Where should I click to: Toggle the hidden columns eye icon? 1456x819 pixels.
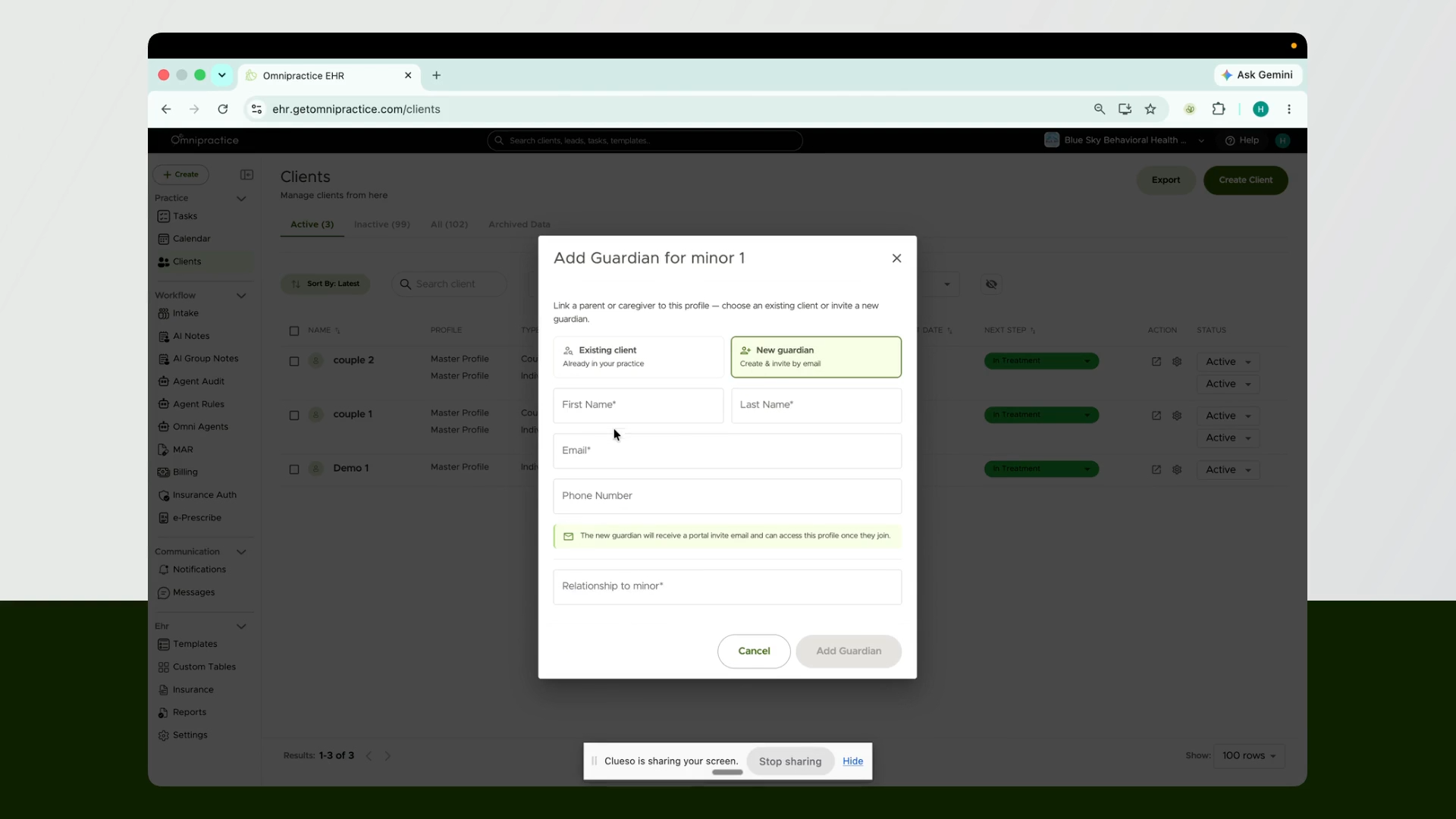pyautogui.click(x=991, y=284)
